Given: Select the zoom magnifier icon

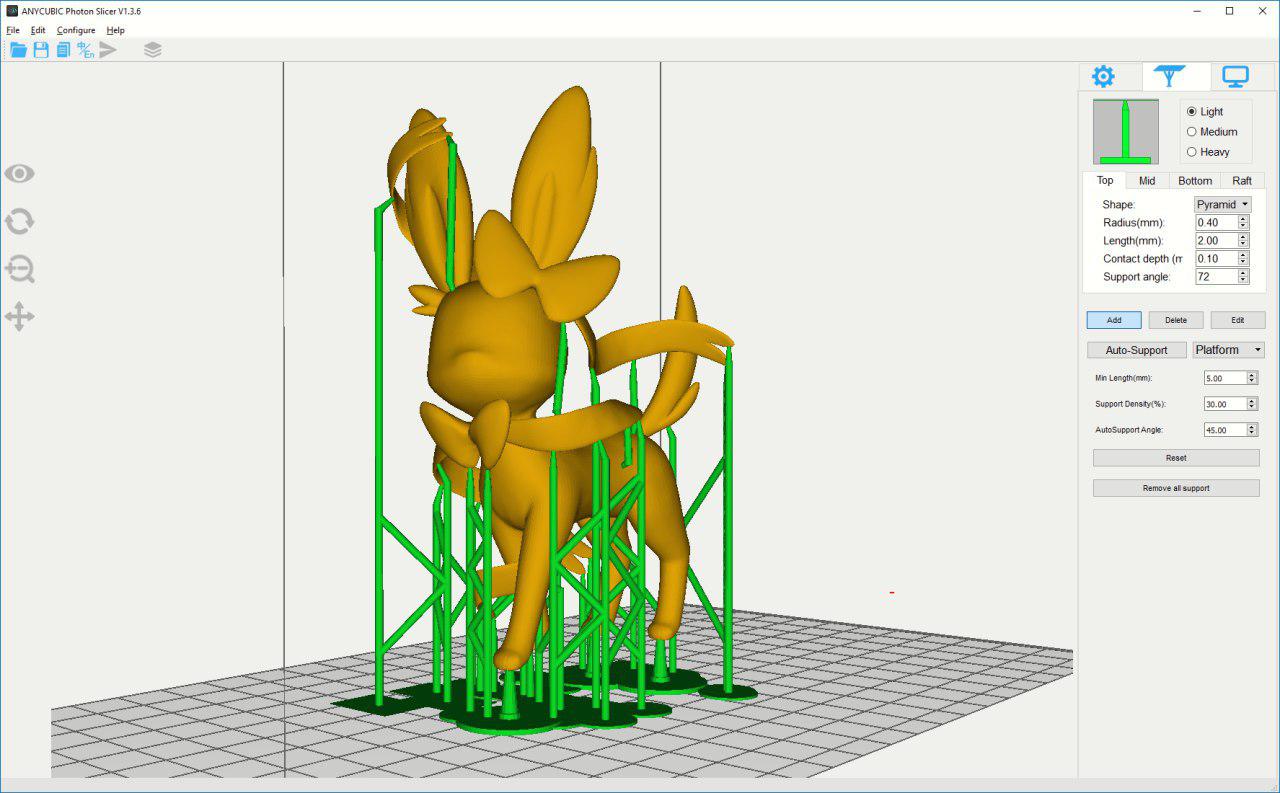Looking at the screenshot, I should 19,269.
